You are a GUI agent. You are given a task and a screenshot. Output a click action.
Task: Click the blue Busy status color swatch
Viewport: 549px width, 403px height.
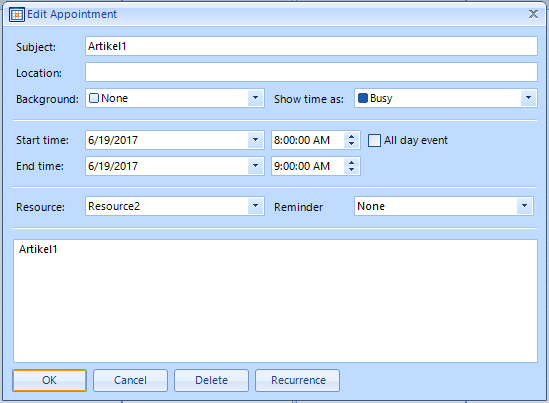363,98
